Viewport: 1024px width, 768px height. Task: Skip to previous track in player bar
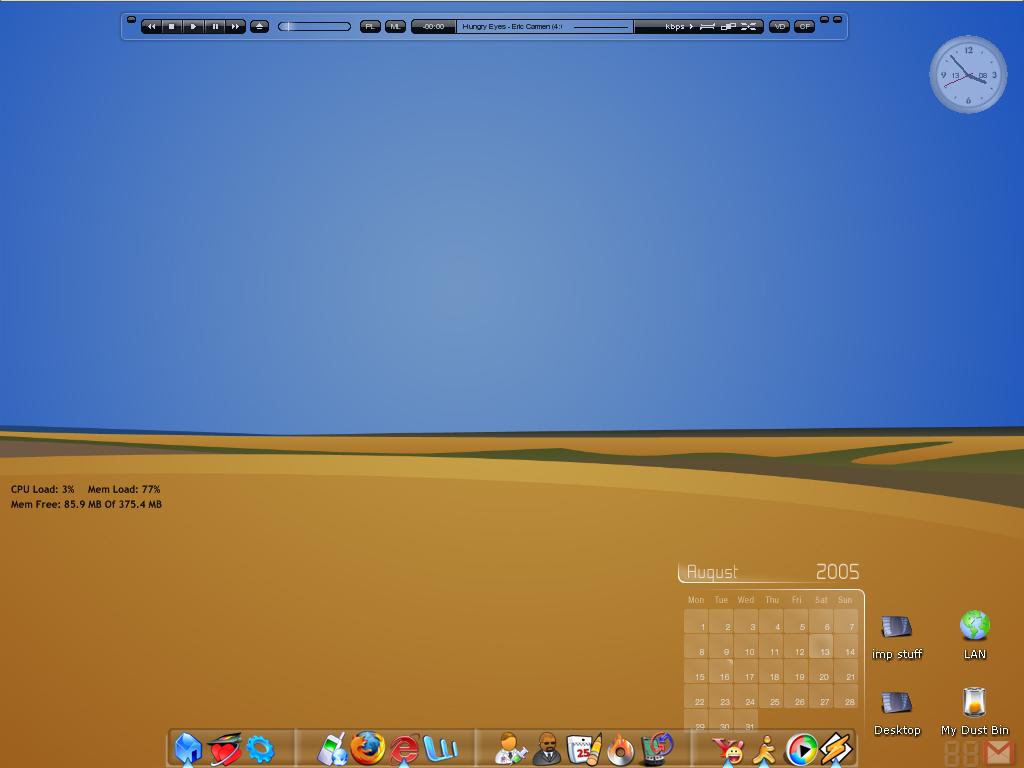(x=152, y=27)
